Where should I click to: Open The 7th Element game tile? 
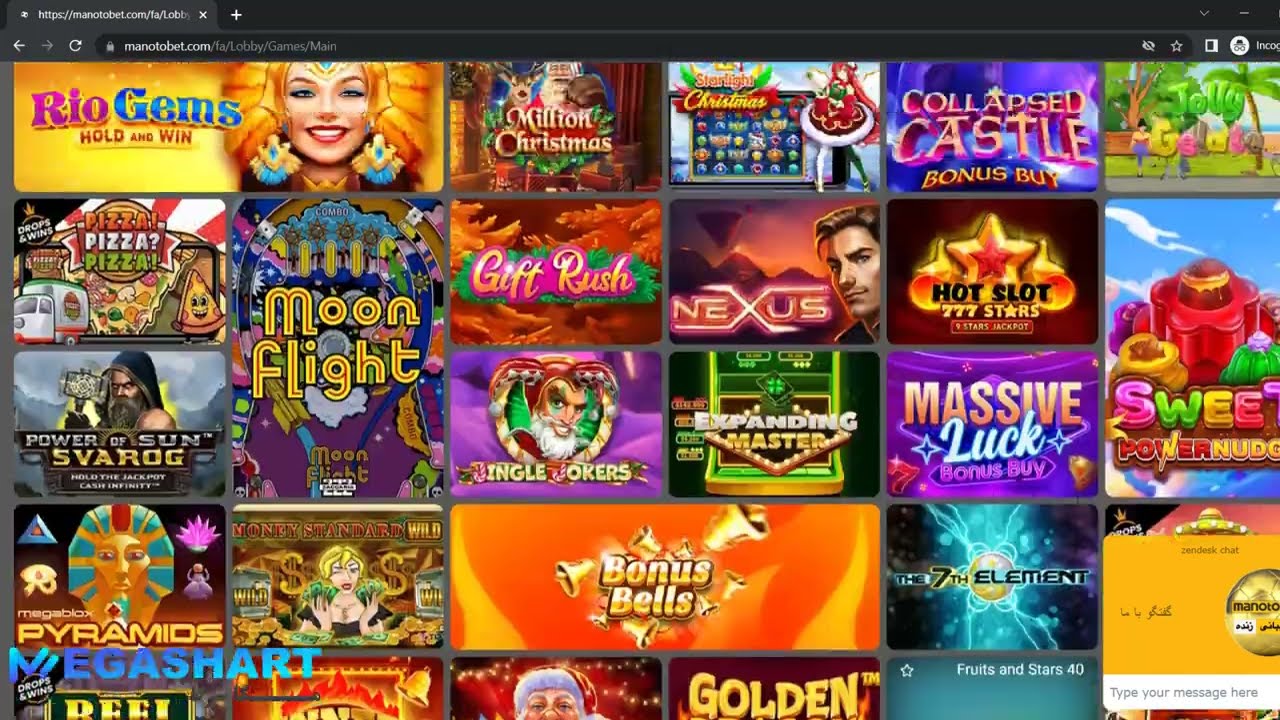tap(992, 577)
